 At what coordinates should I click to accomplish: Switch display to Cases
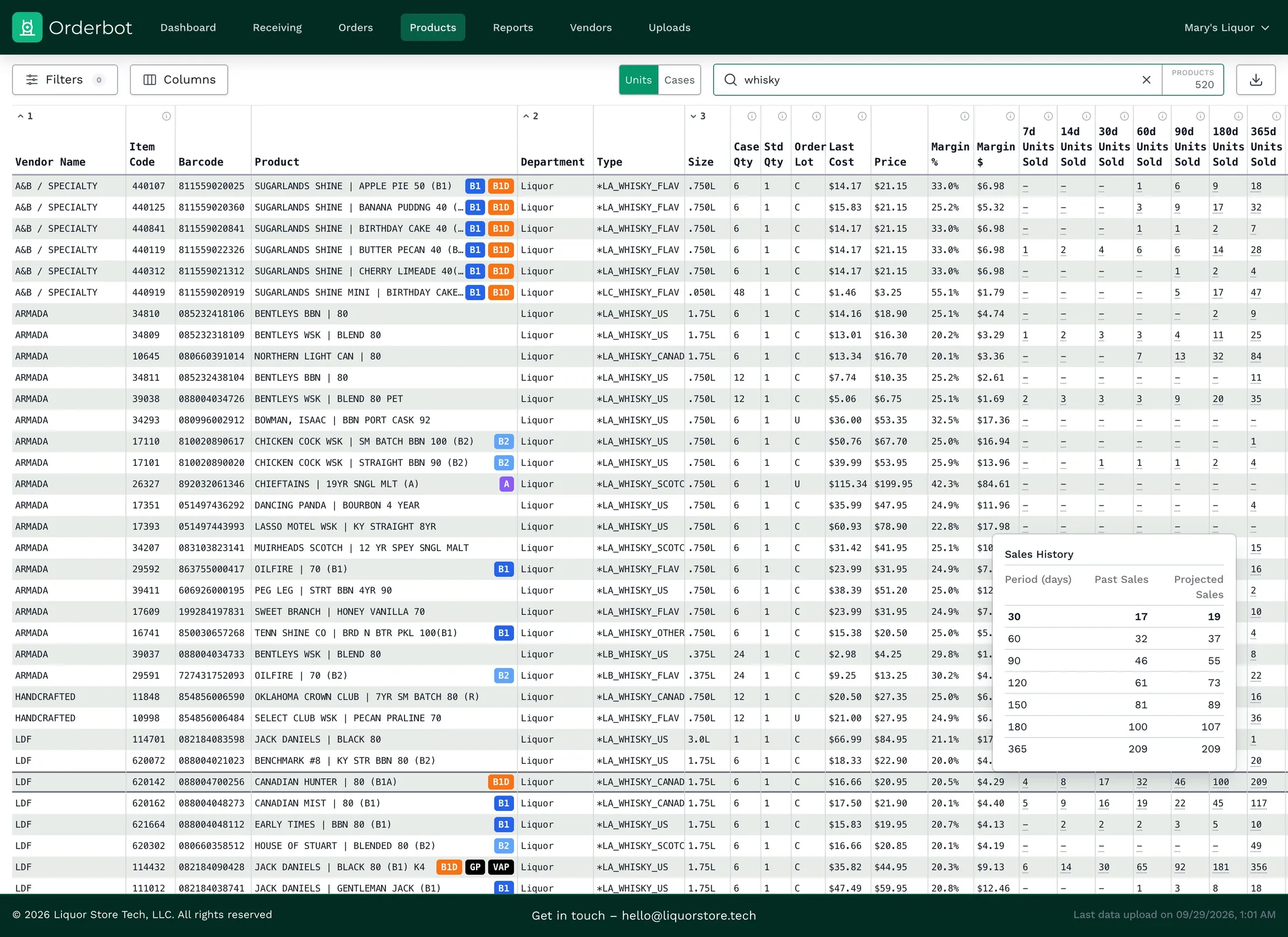(x=679, y=80)
